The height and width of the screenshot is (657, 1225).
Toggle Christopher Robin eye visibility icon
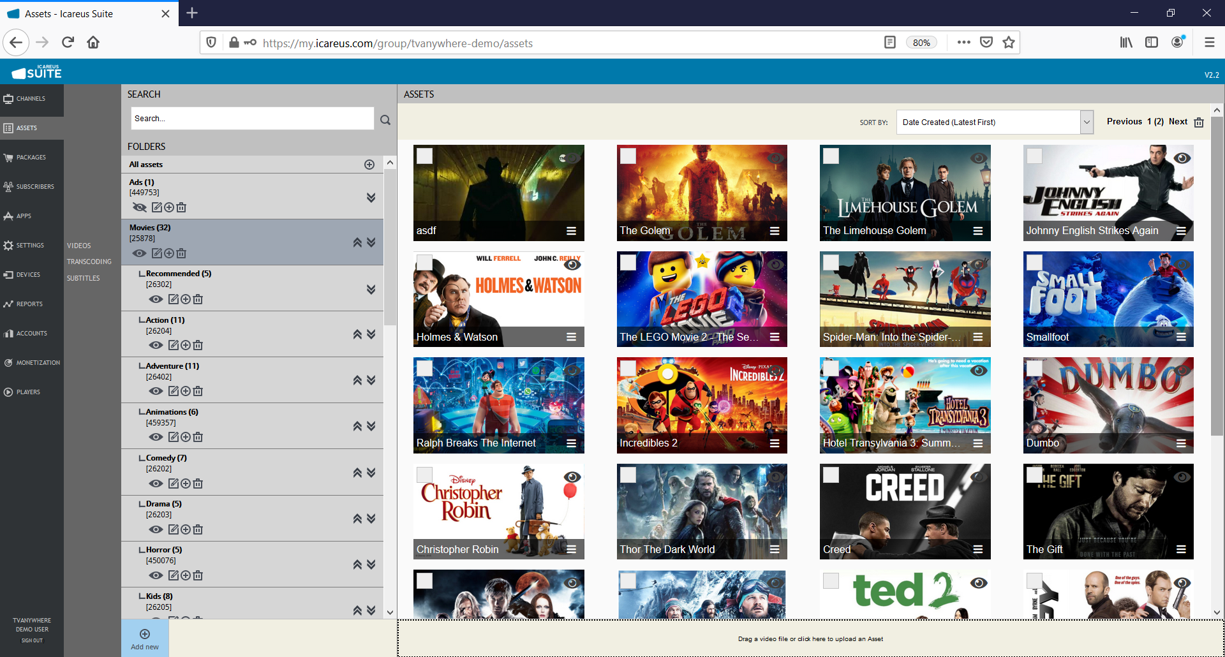572,477
